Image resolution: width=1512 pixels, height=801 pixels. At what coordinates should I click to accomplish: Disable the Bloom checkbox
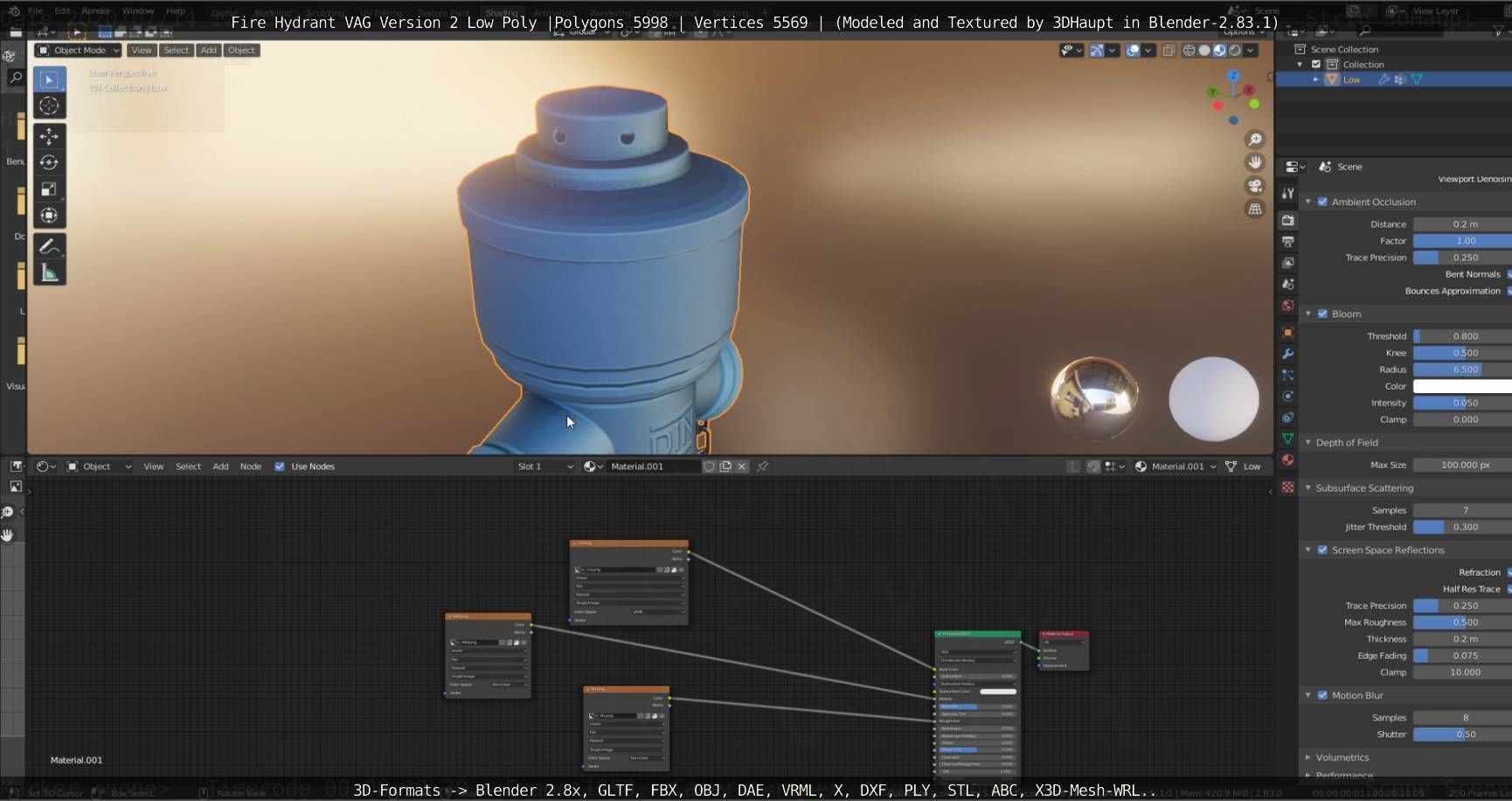coord(1322,314)
